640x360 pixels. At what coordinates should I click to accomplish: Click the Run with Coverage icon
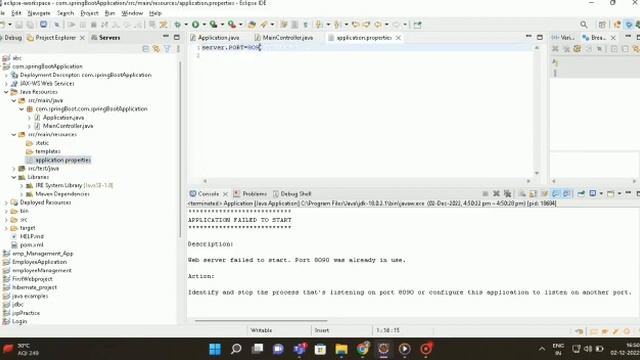[213, 24]
